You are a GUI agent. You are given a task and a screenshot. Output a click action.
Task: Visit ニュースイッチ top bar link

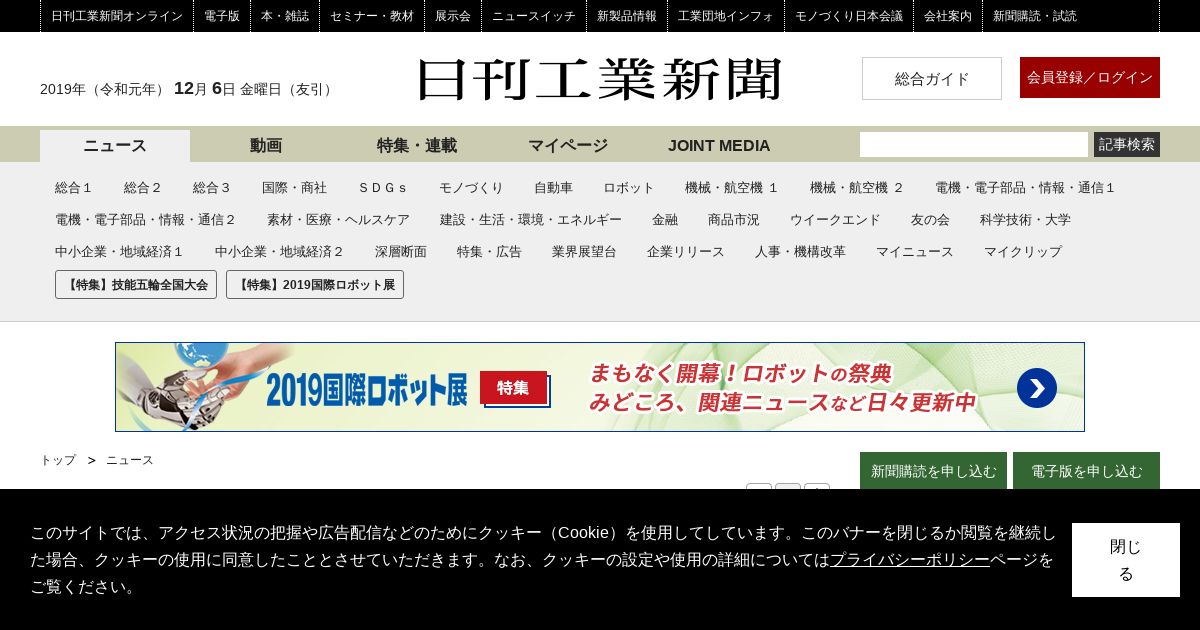pyautogui.click(x=534, y=16)
